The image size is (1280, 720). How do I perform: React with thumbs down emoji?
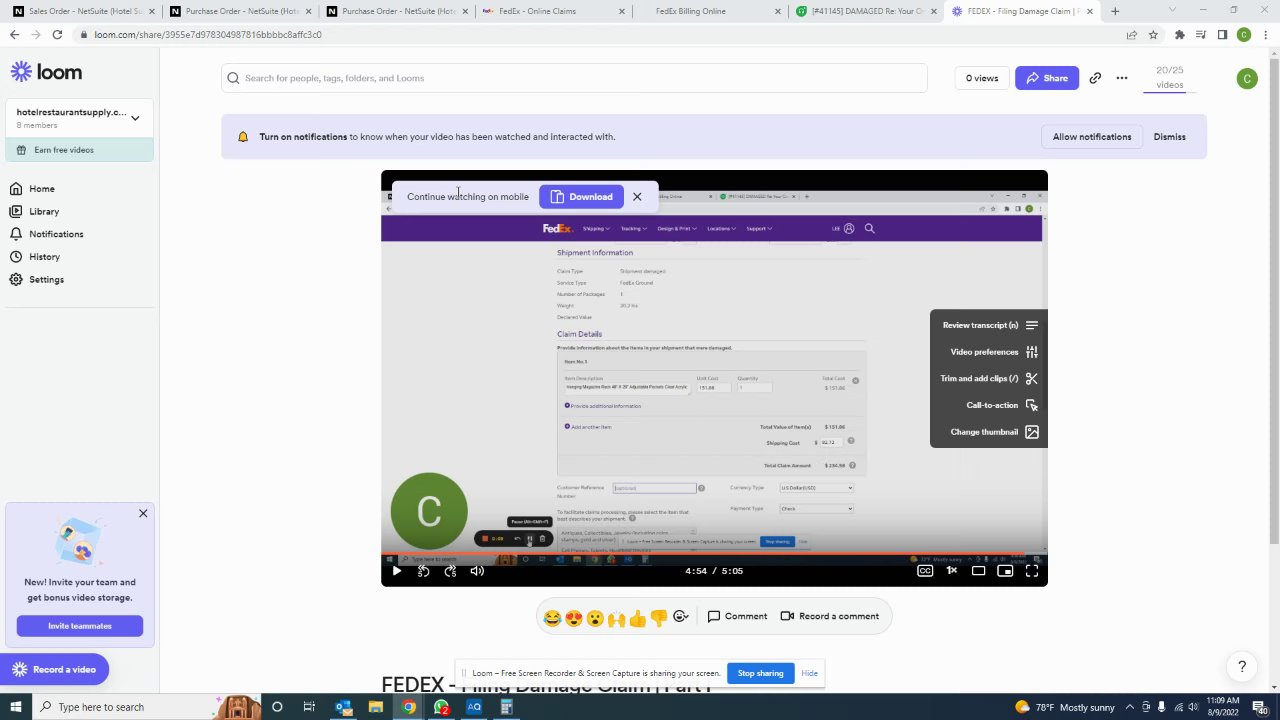(x=658, y=617)
